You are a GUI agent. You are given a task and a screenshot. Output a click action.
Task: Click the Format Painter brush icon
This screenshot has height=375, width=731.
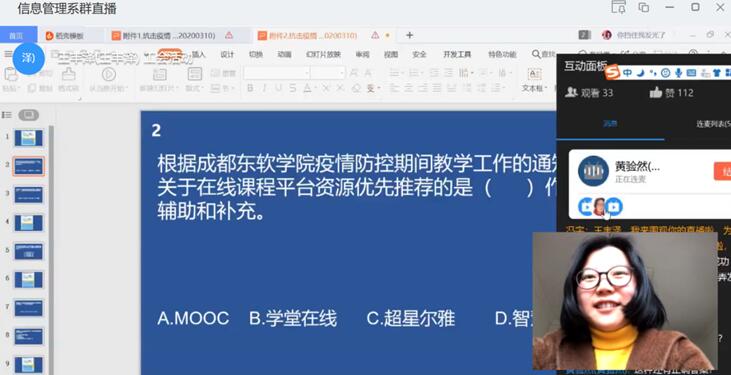tap(69, 75)
